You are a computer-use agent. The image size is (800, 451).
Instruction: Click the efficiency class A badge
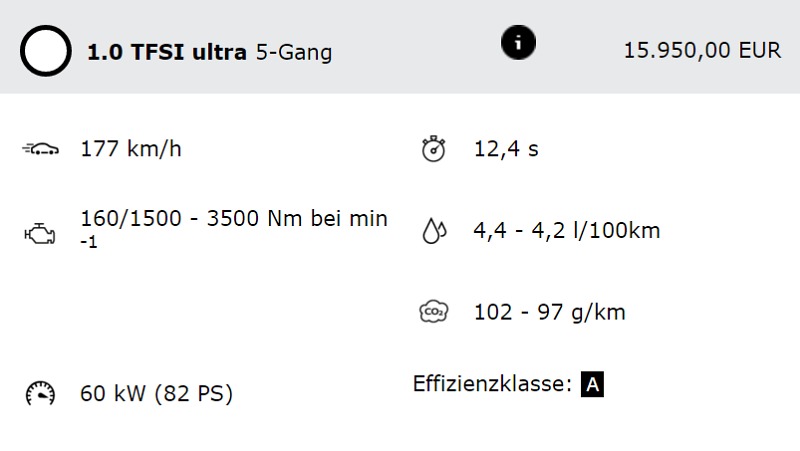coord(592,384)
